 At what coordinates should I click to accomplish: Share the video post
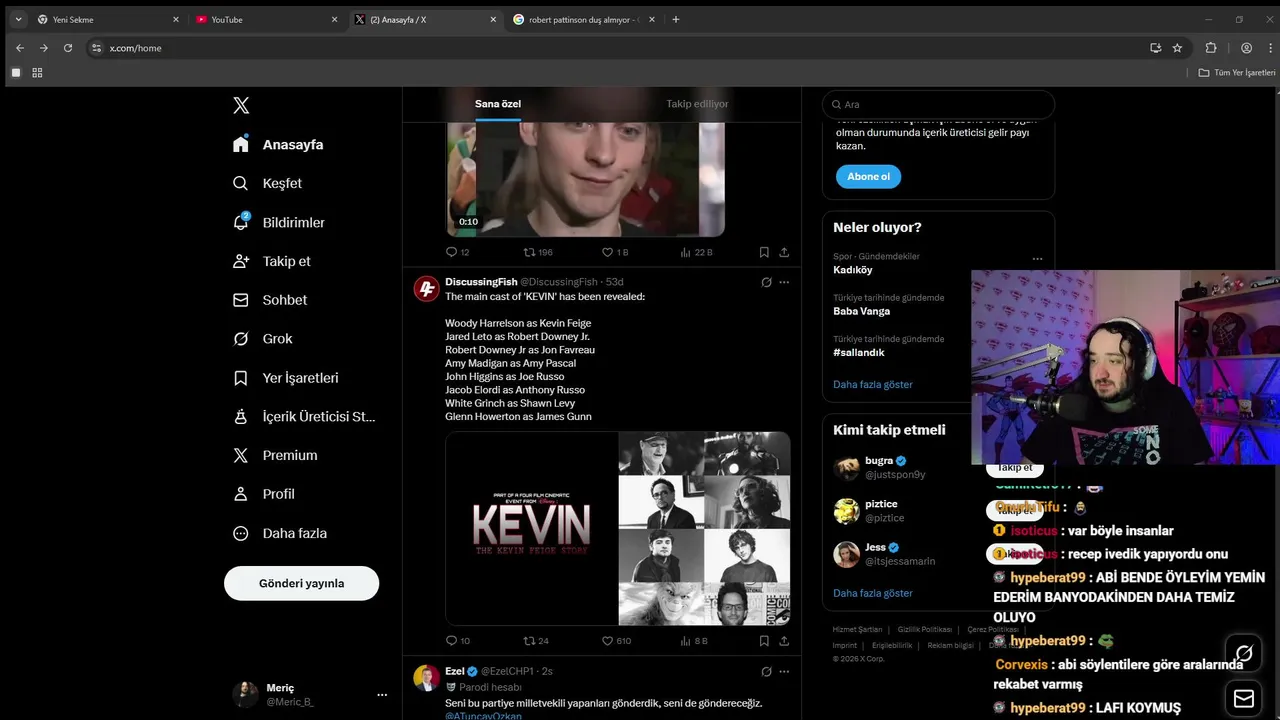(784, 252)
